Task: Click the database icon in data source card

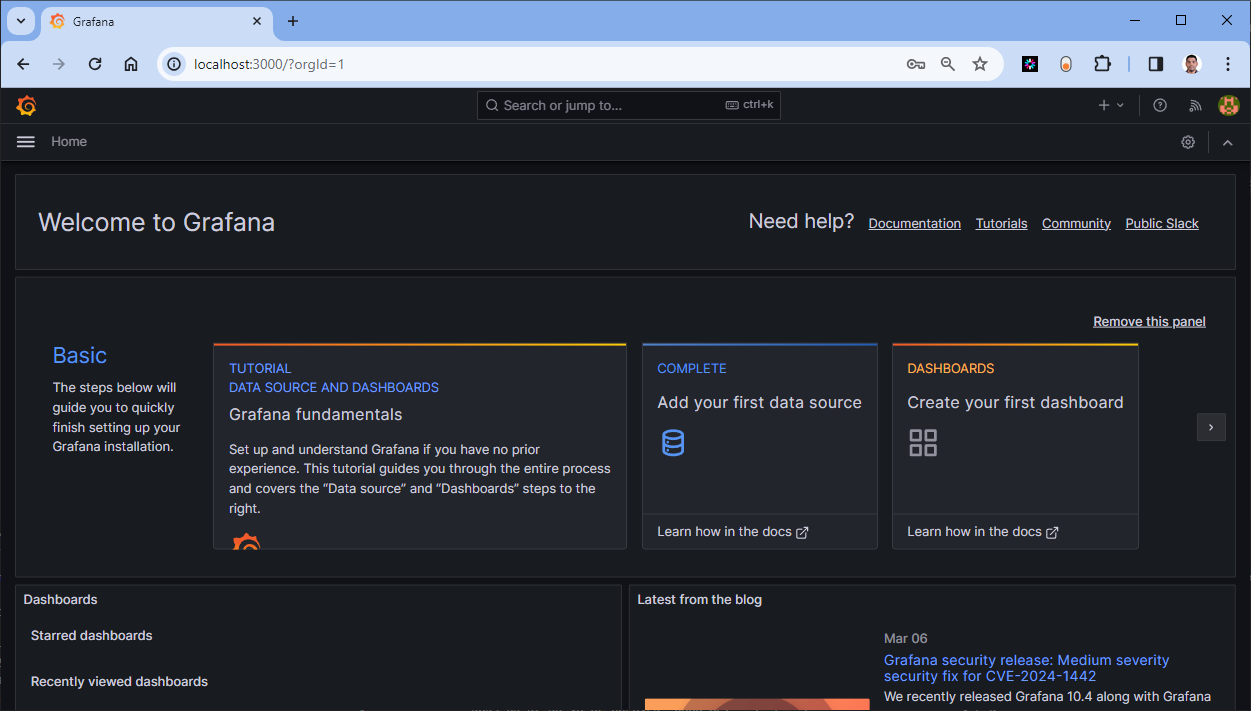Action: click(673, 442)
